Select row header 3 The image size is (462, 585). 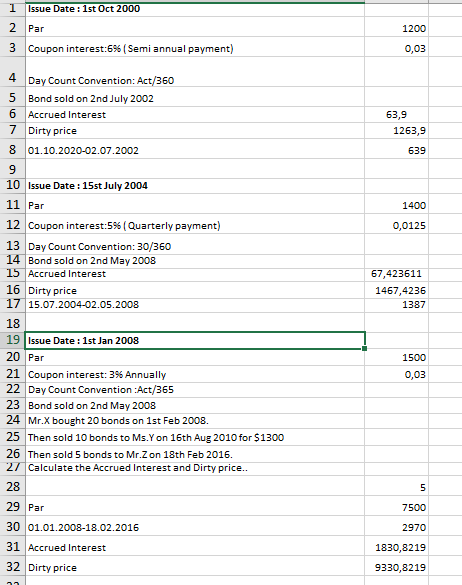click(x=13, y=47)
